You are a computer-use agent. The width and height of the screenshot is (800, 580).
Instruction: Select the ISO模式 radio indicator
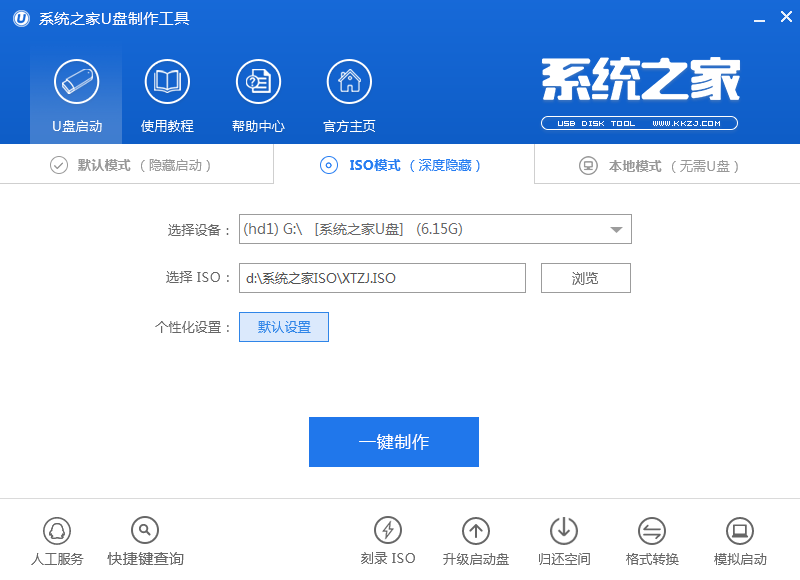point(330,165)
